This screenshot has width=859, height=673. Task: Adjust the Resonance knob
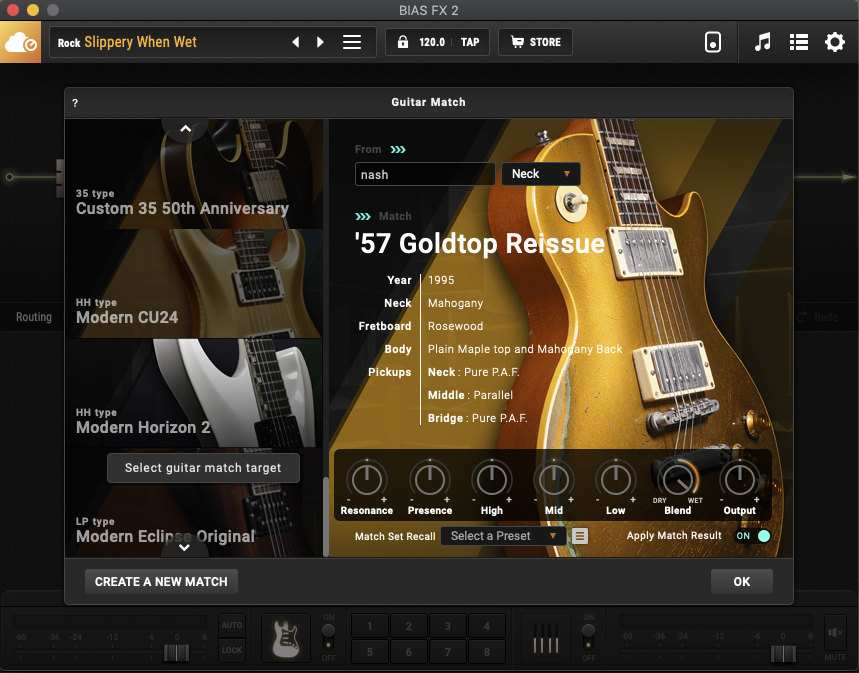pos(366,480)
